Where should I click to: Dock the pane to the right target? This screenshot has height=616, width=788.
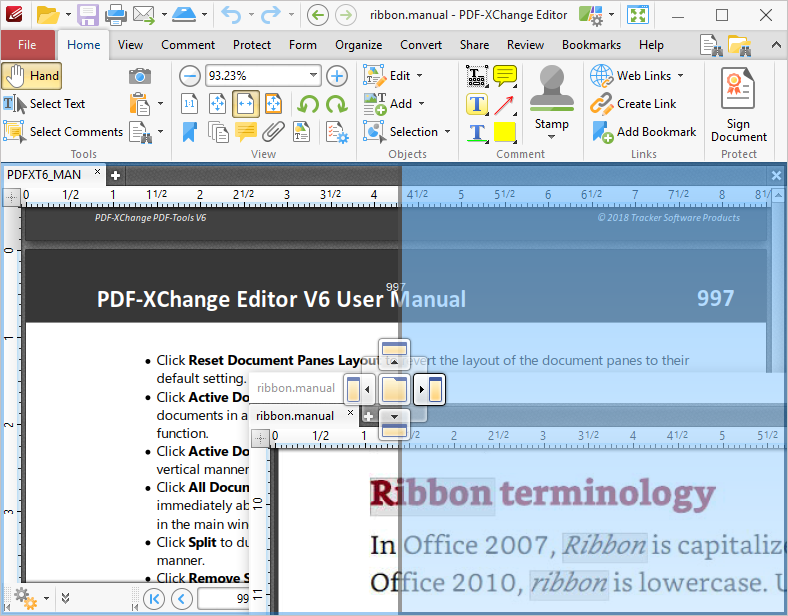(x=430, y=389)
